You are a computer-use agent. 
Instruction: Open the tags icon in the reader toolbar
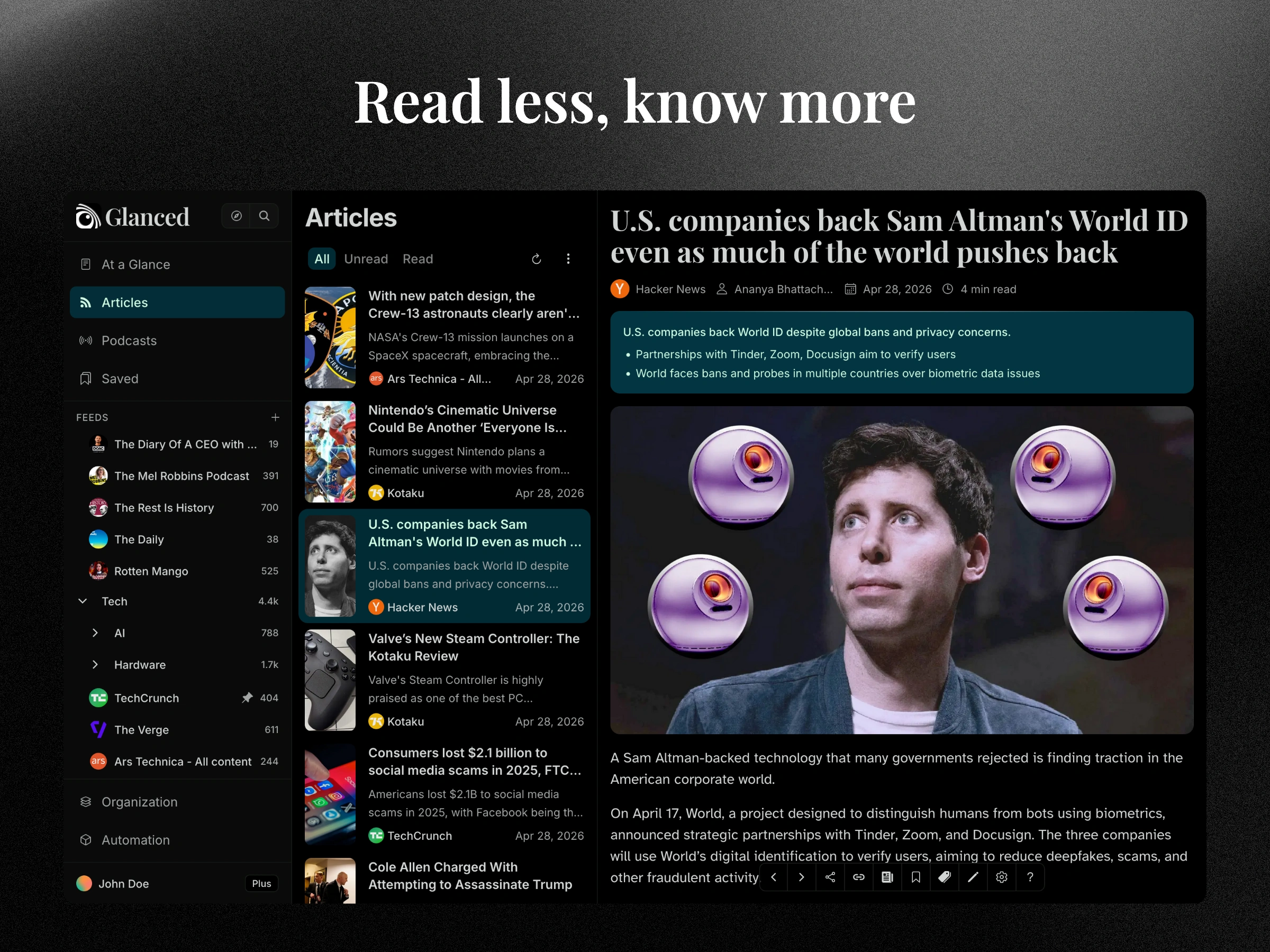pos(945,877)
